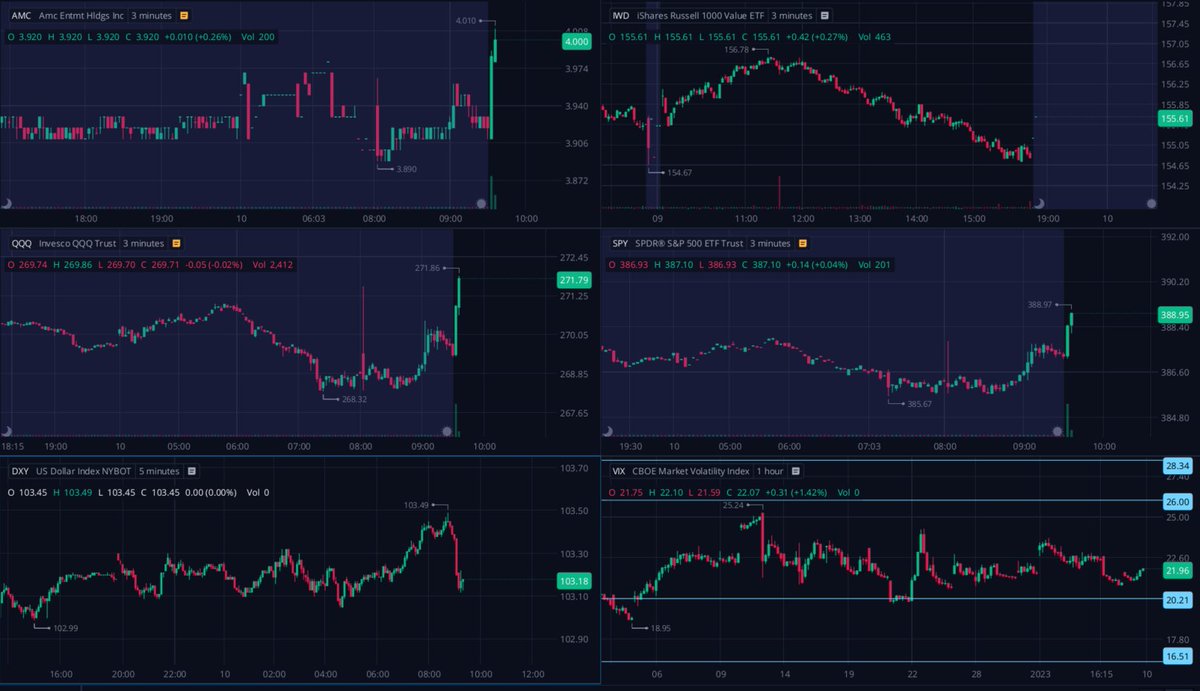Open the AMC chart studies legend icon
1200x691 pixels.
click(x=186, y=16)
